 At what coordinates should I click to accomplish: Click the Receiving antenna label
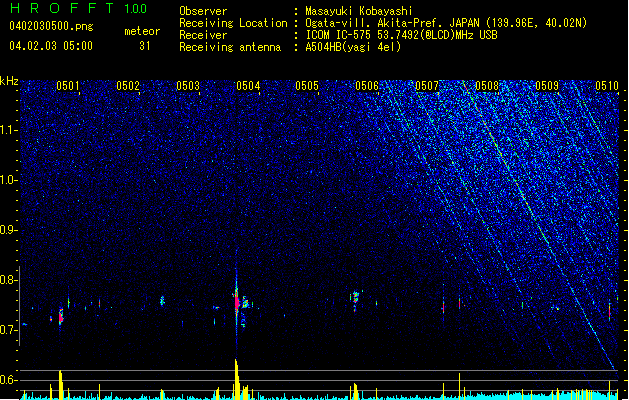[x=230, y=47]
